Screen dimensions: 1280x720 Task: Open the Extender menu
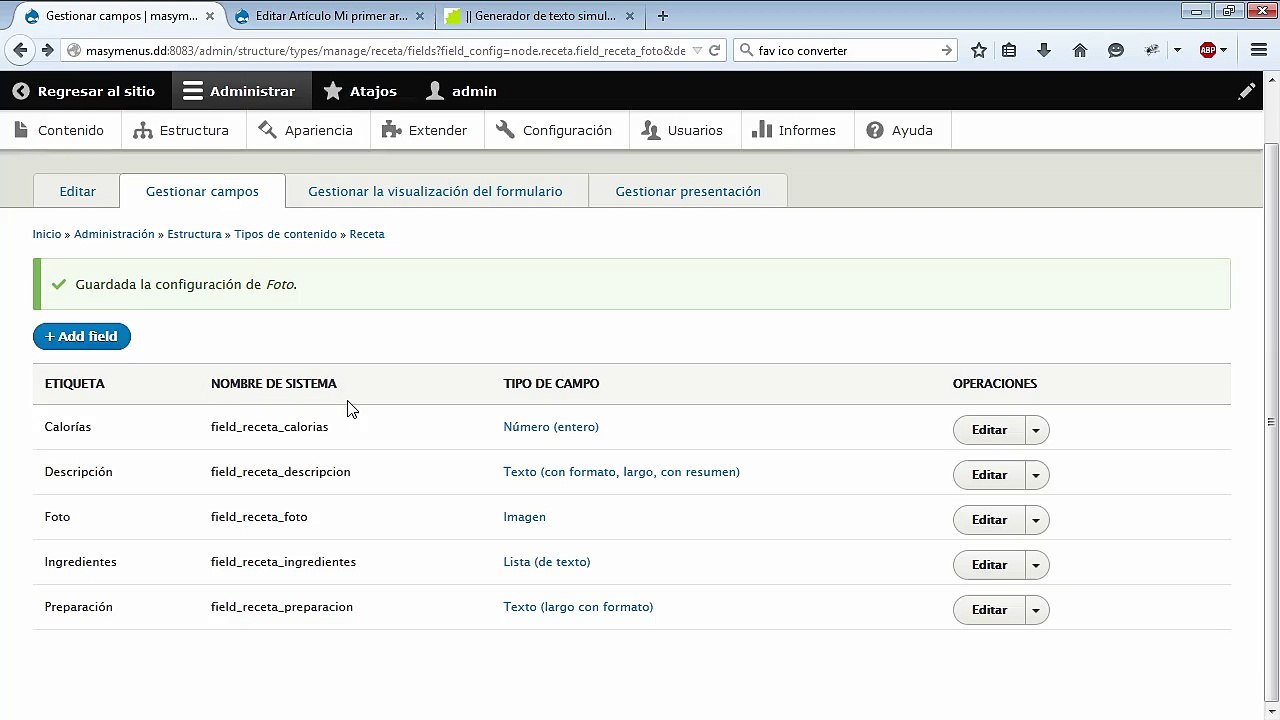click(425, 130)
